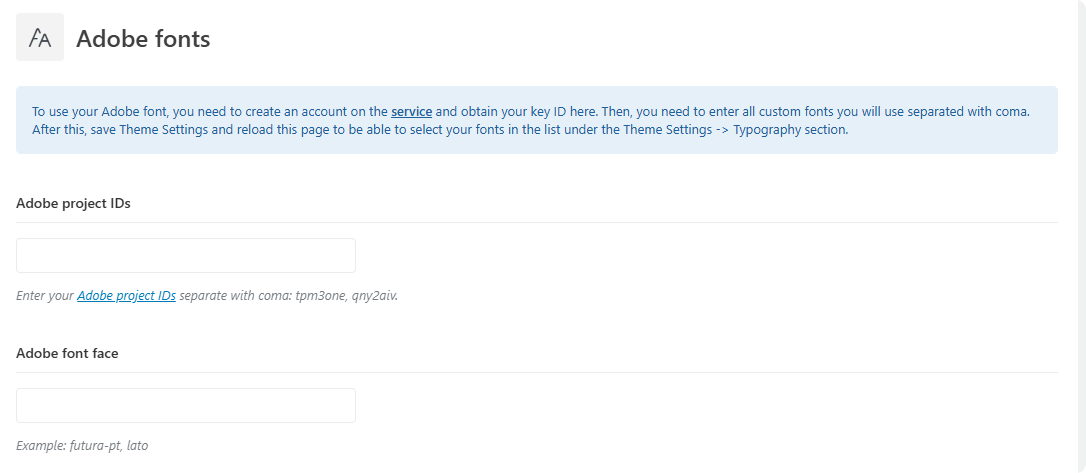Click the blue info notice's first line
The image size is (1086, 473).
click(531, 111)
